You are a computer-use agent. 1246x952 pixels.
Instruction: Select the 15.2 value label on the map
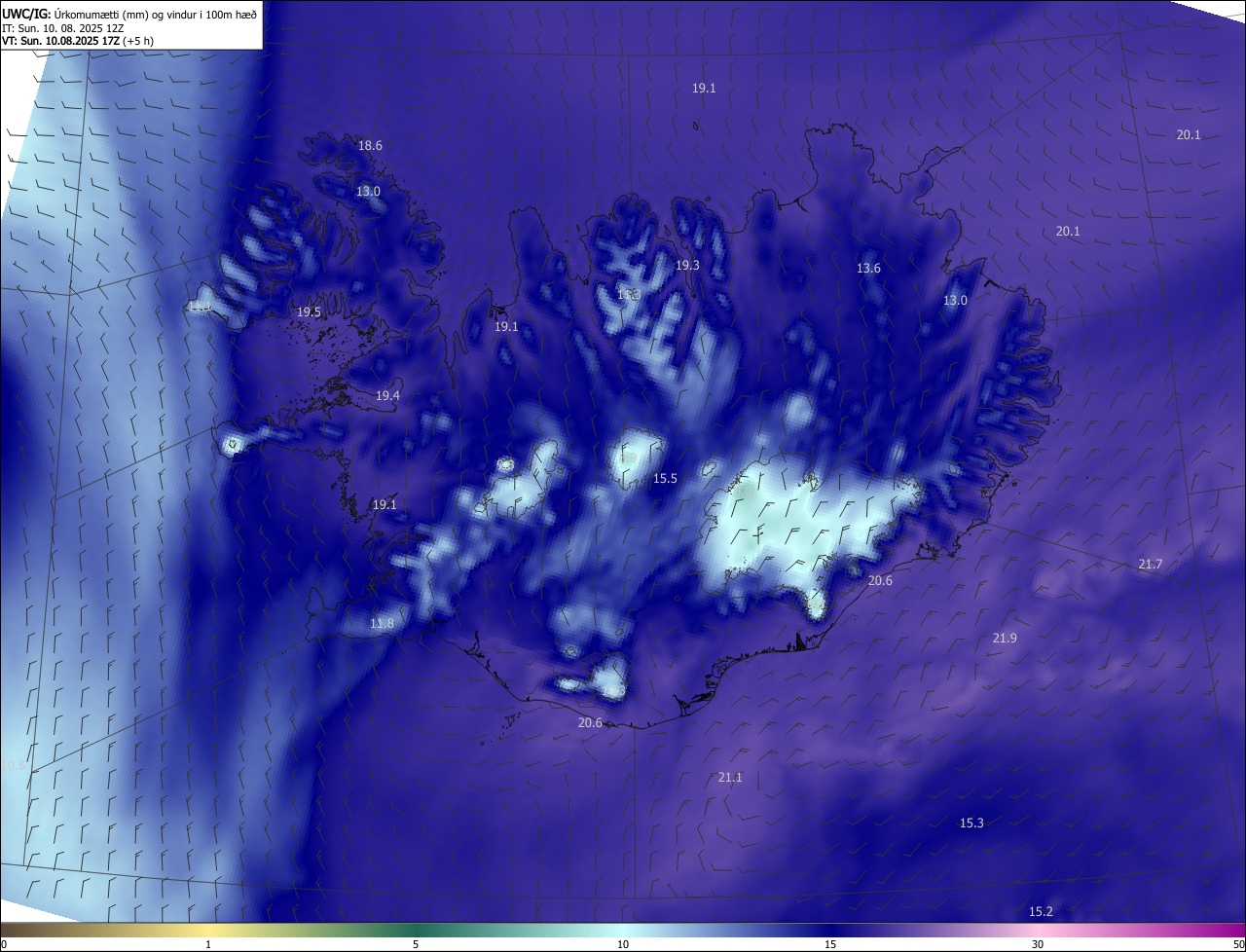[1041, 912]
